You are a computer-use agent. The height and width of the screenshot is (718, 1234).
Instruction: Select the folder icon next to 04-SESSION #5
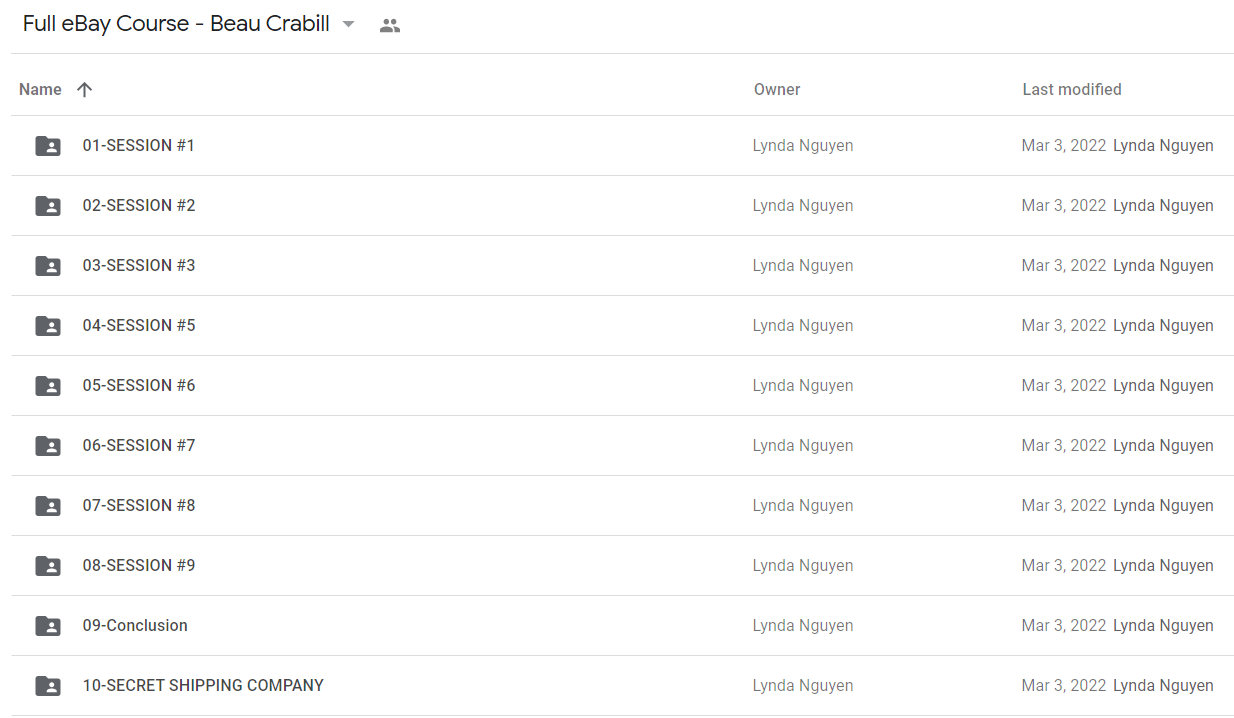point(48,326)
